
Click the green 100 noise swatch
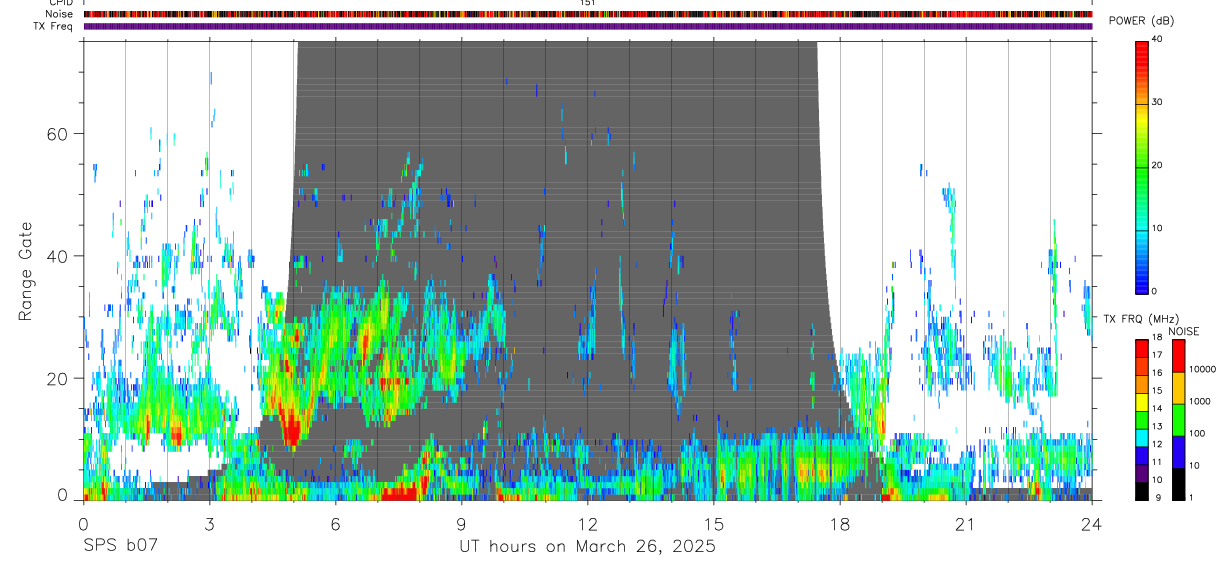click(x=1178, y=420)
